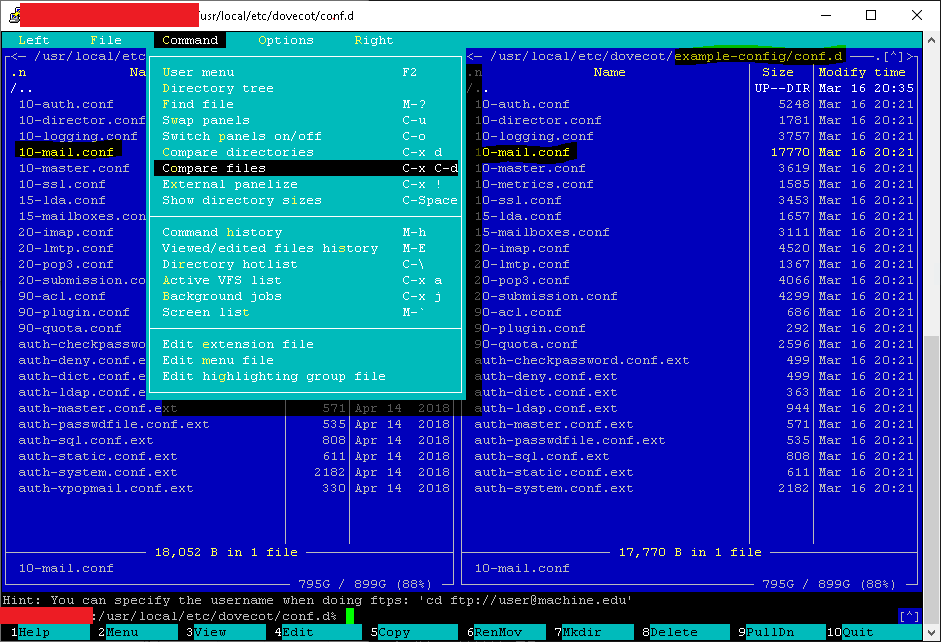The image size is (941, 642).
Task: Click the window vertical scrollbar
Action: [932, 300]
